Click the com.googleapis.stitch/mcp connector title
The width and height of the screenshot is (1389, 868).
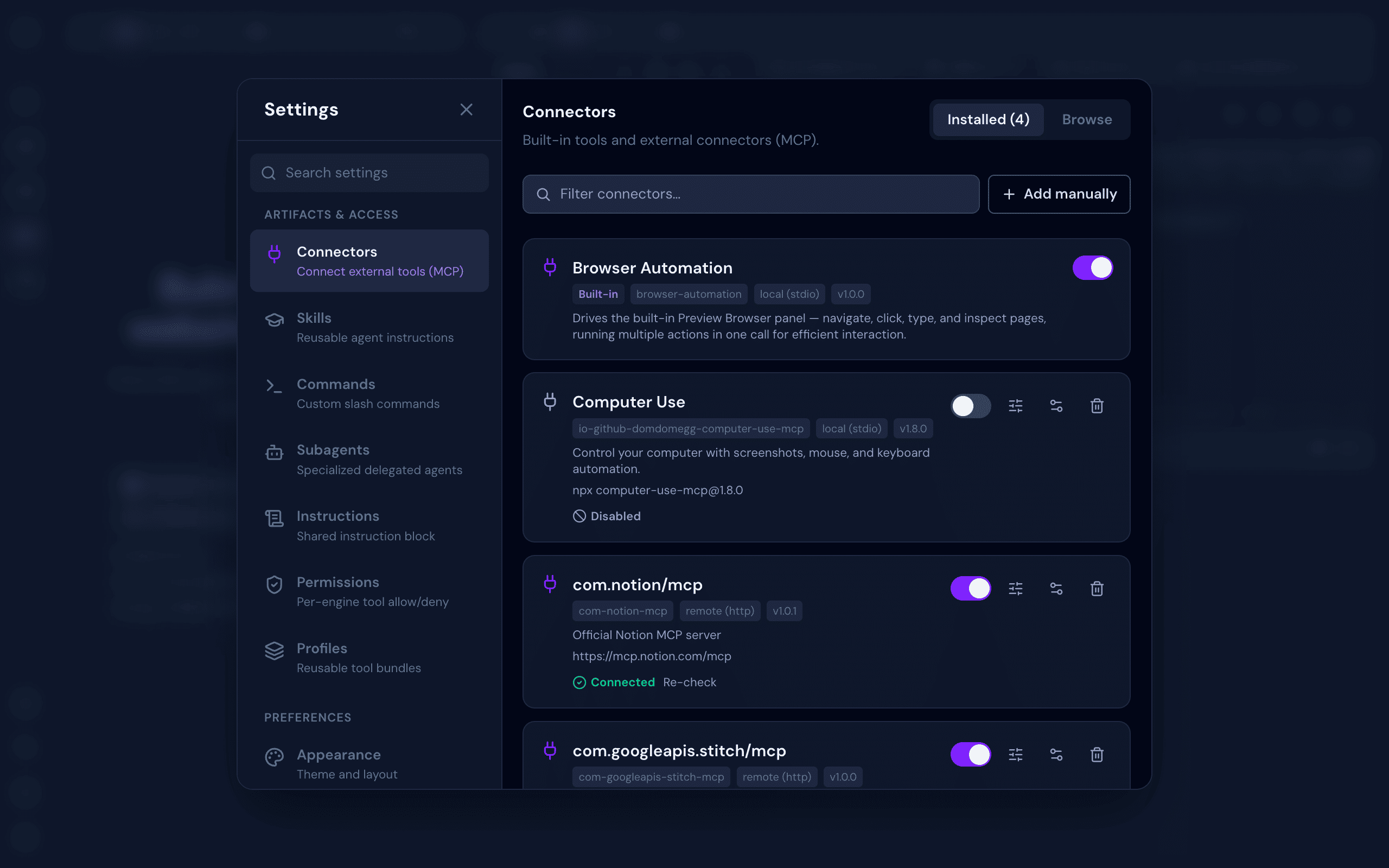[679, 751]
